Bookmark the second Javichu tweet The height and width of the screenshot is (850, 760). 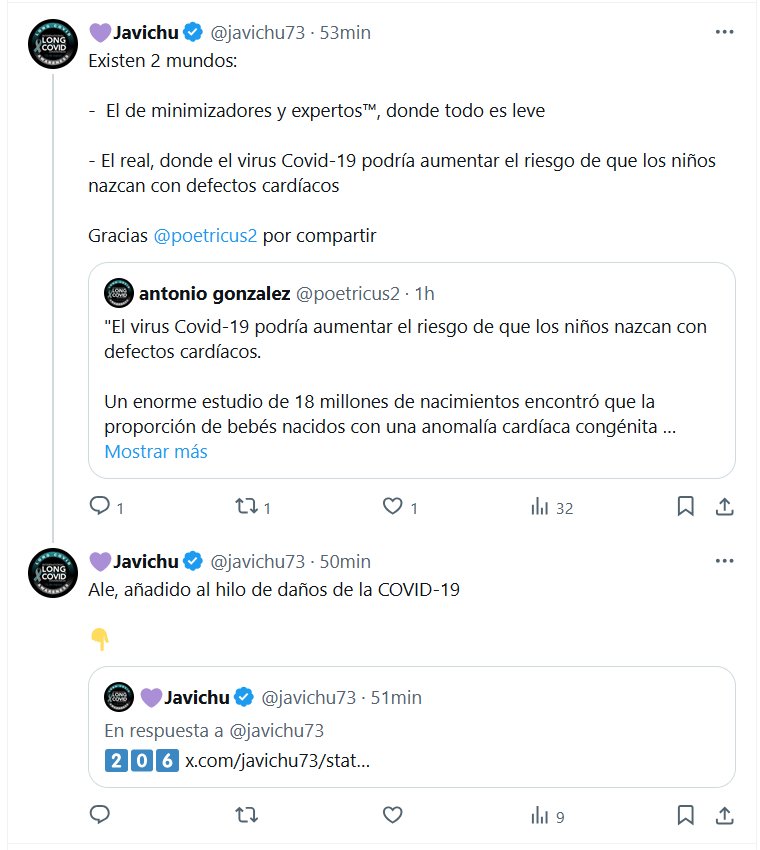pyautogui.click(x=685, y=816)
